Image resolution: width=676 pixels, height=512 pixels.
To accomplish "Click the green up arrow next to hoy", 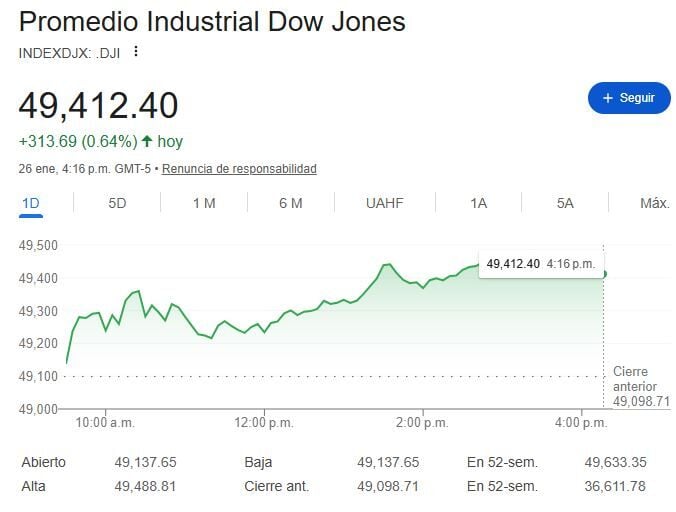I will pos(147,141).
